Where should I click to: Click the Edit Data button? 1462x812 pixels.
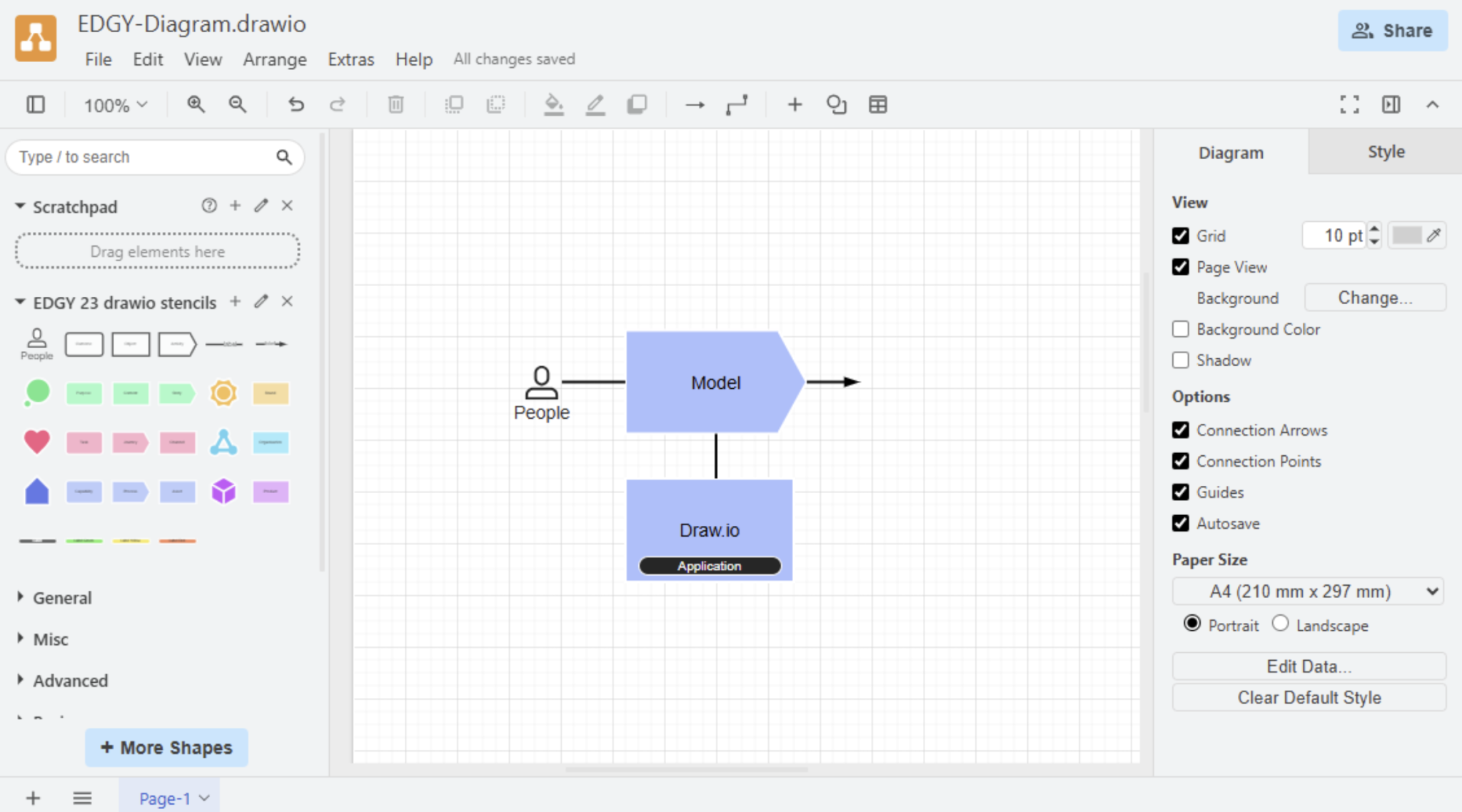1309,666
